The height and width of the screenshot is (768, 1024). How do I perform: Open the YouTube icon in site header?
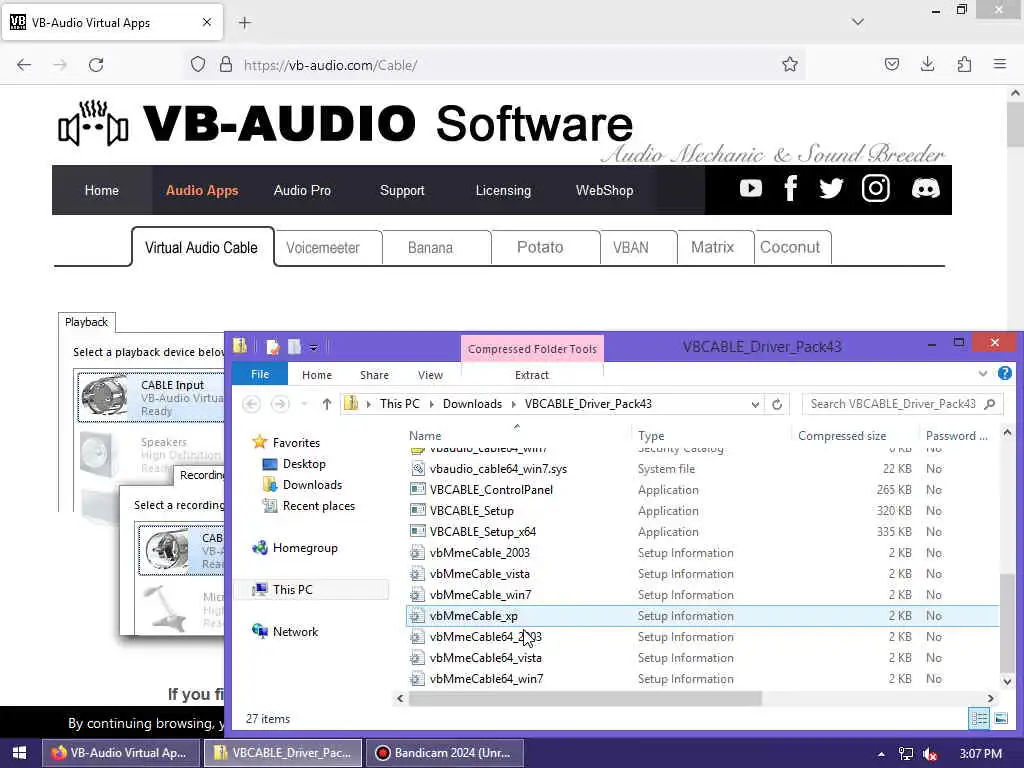coord(750,189)
